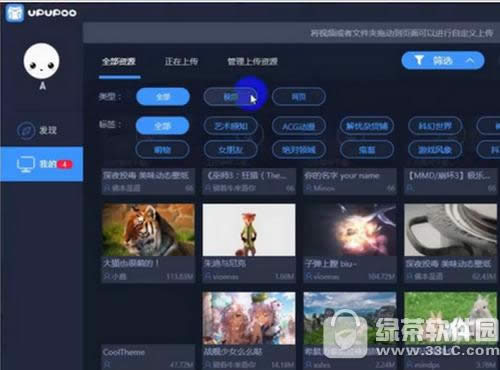Click the author icon under tiger wallpaper
The image size is (500, 370).
click(x=107, y=276)
